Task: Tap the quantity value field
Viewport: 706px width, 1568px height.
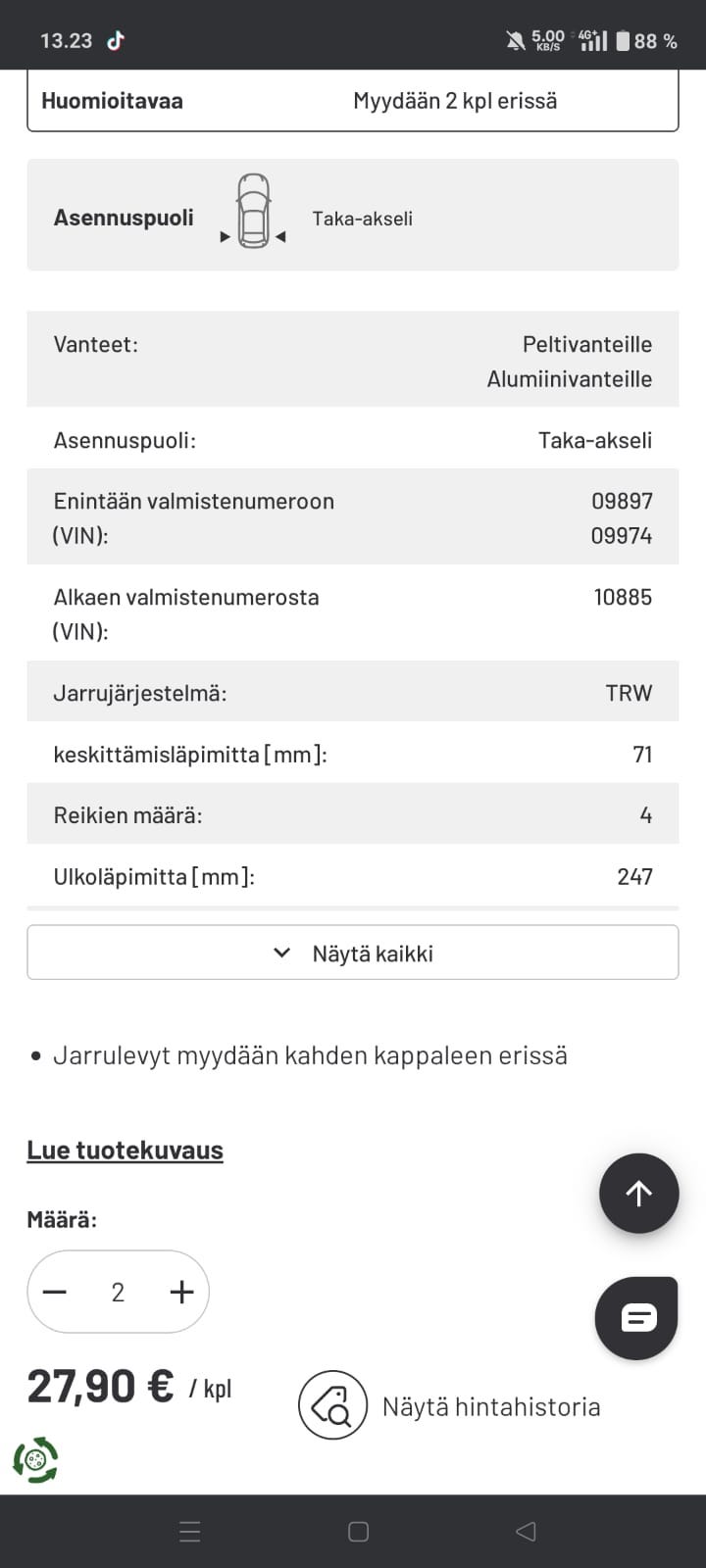Action: tap(118, 1292)
